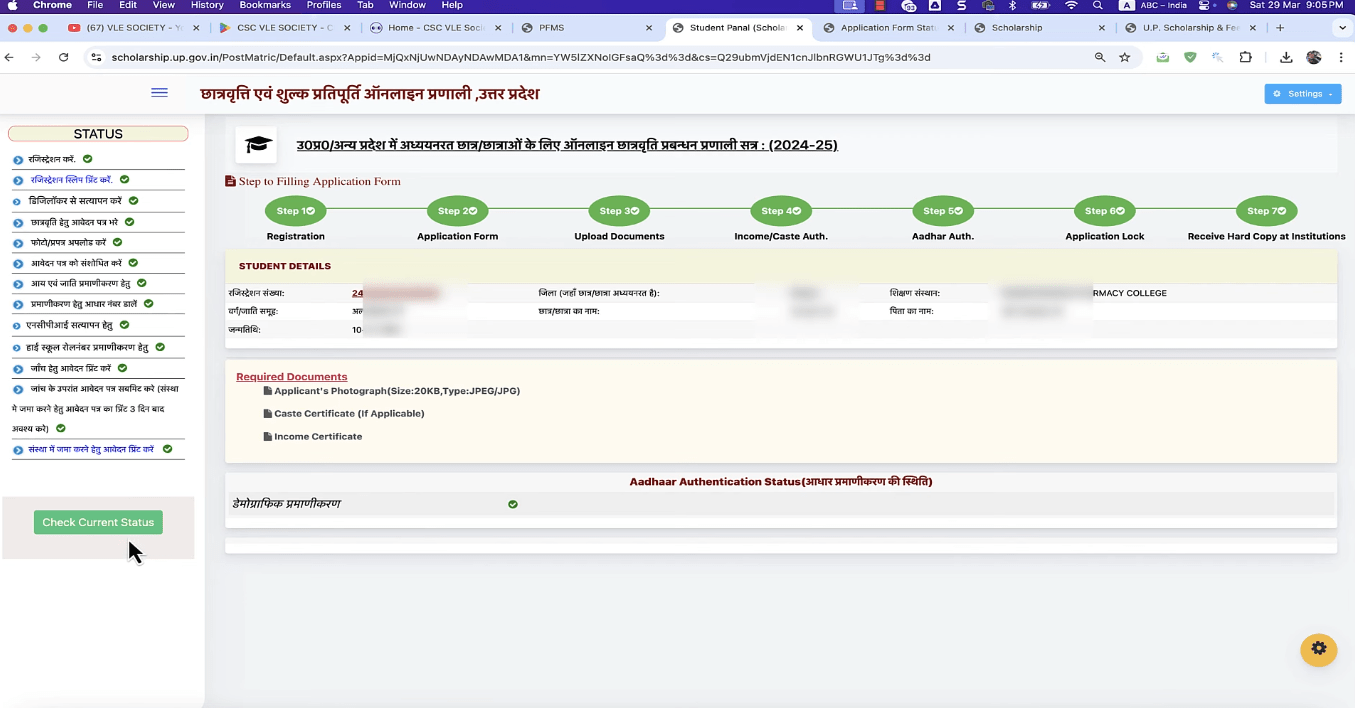Click the green check beside डेमोग्राफिक प्रमाणीकरण
The height and width of the screenshot is (708, 1355).
click(x=513, y=504)
